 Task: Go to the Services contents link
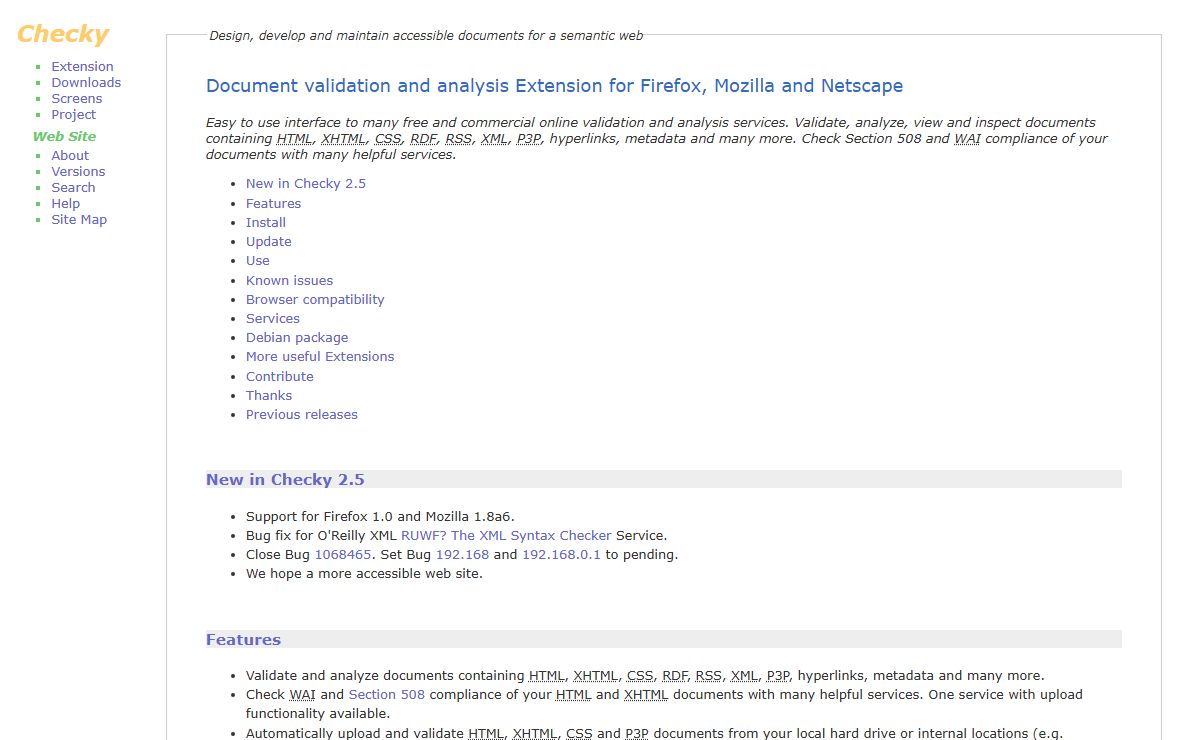(x=273, y=319)
